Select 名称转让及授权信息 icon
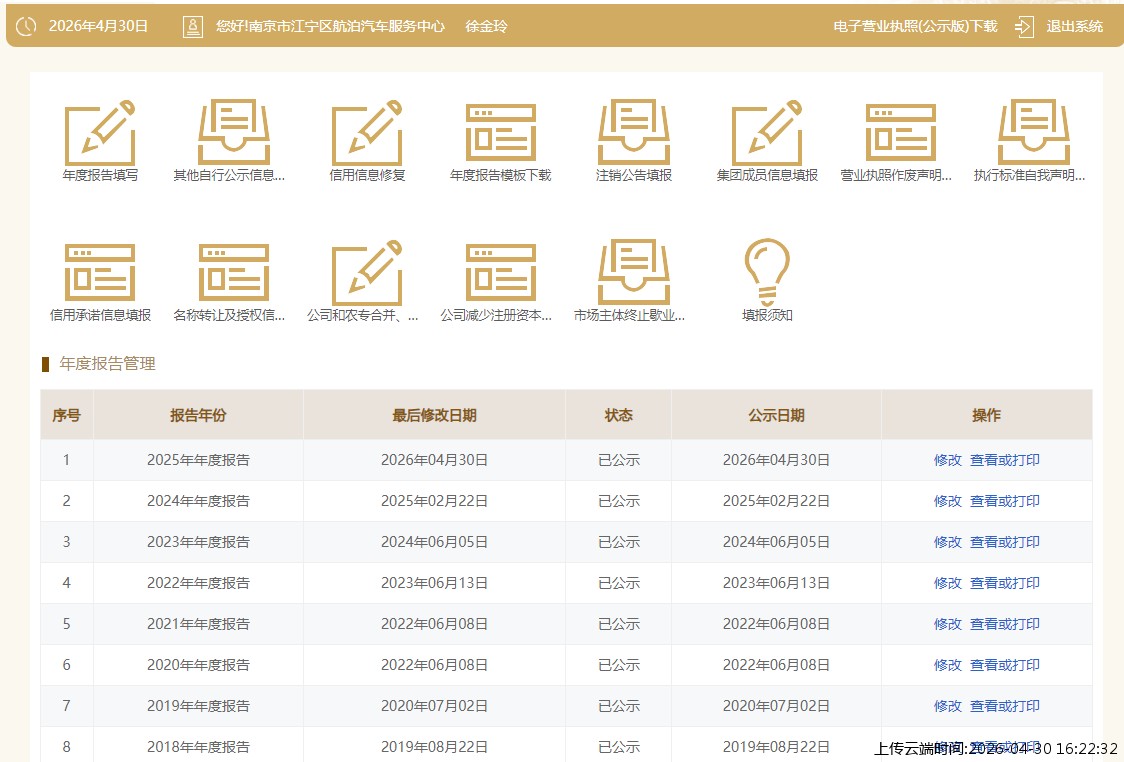The image size is (1124, 762). [233, 273]
